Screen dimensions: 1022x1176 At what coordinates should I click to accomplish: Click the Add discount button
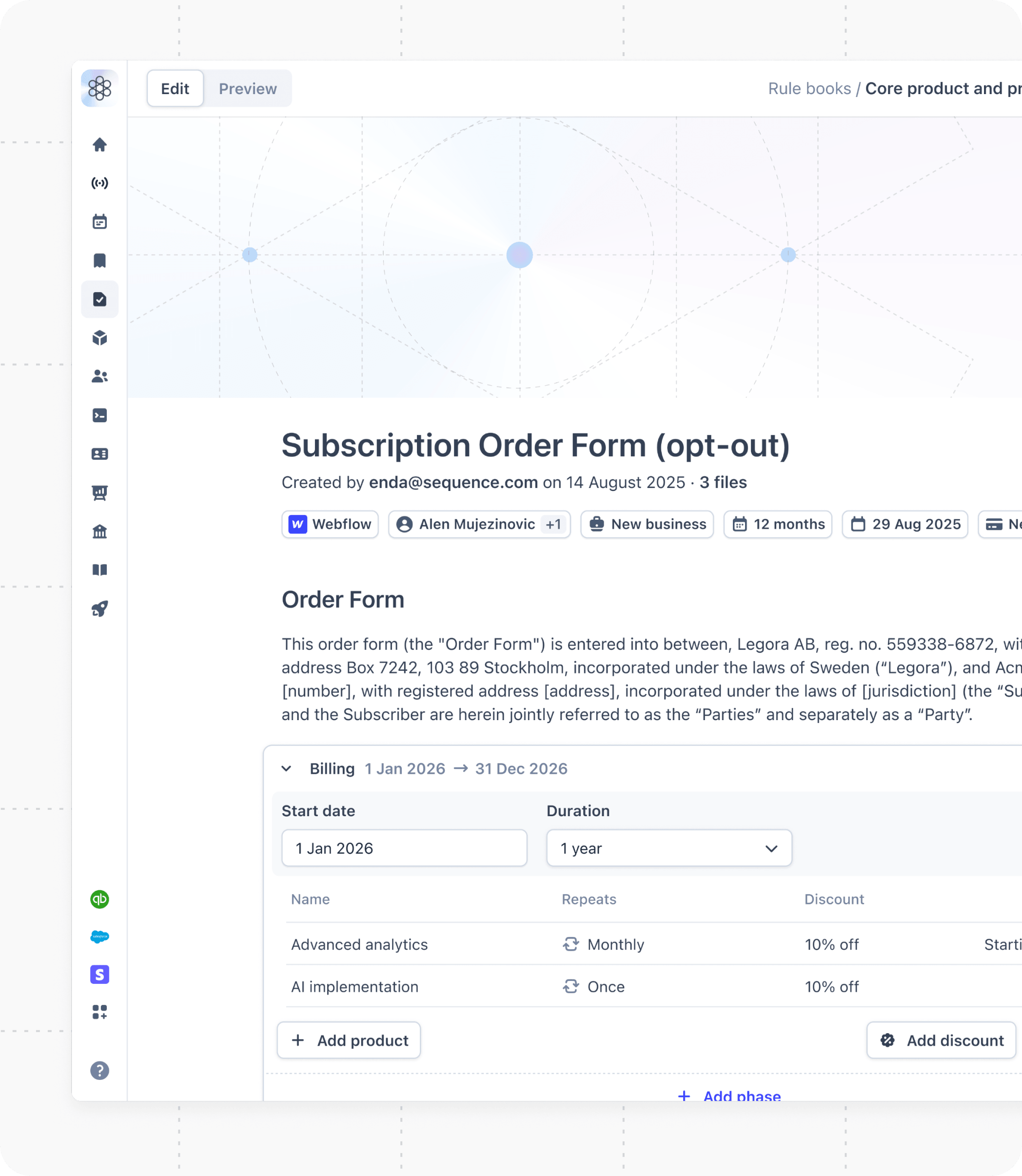point(942,1040)
